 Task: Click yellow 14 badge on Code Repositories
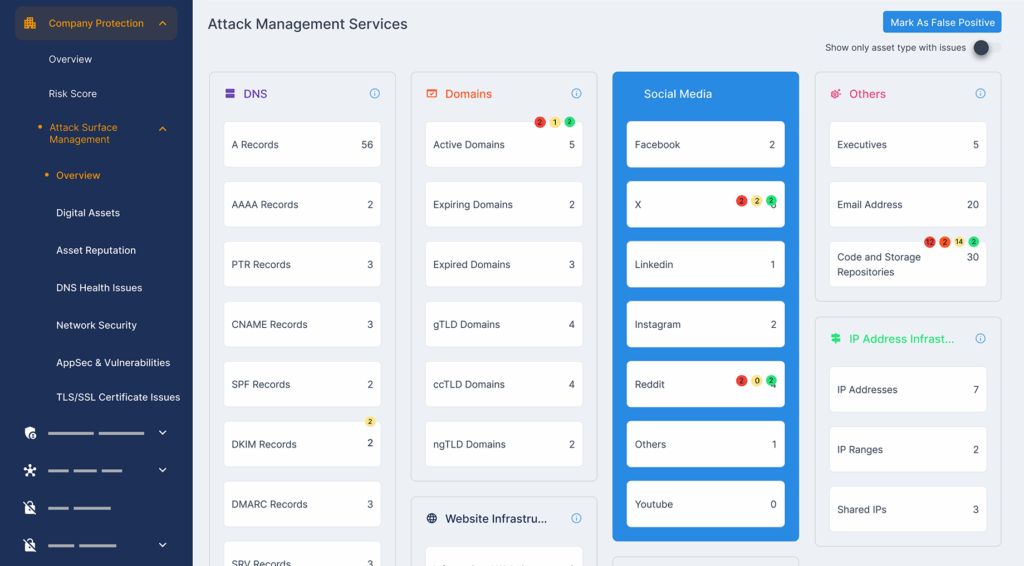[x=959, y=242]
